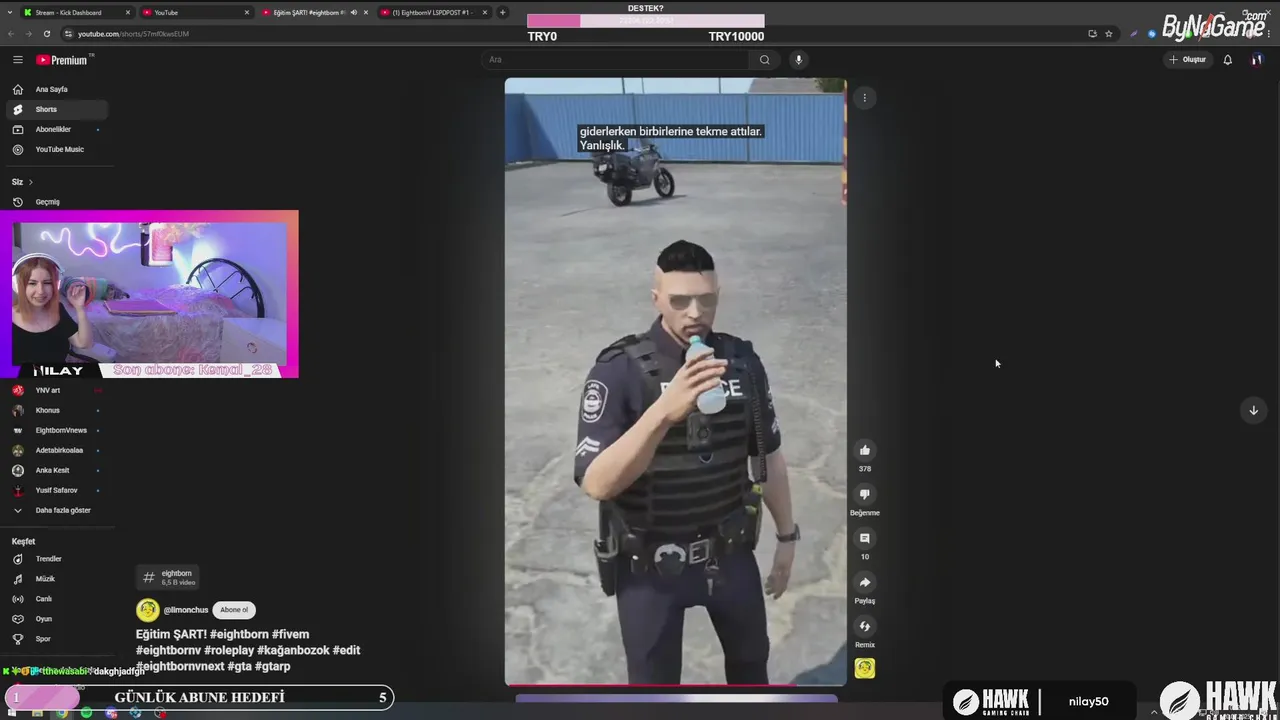Viewport: 1280px width, 720px height.
Task: Click the Ara search input field
Action: point(615,60)
